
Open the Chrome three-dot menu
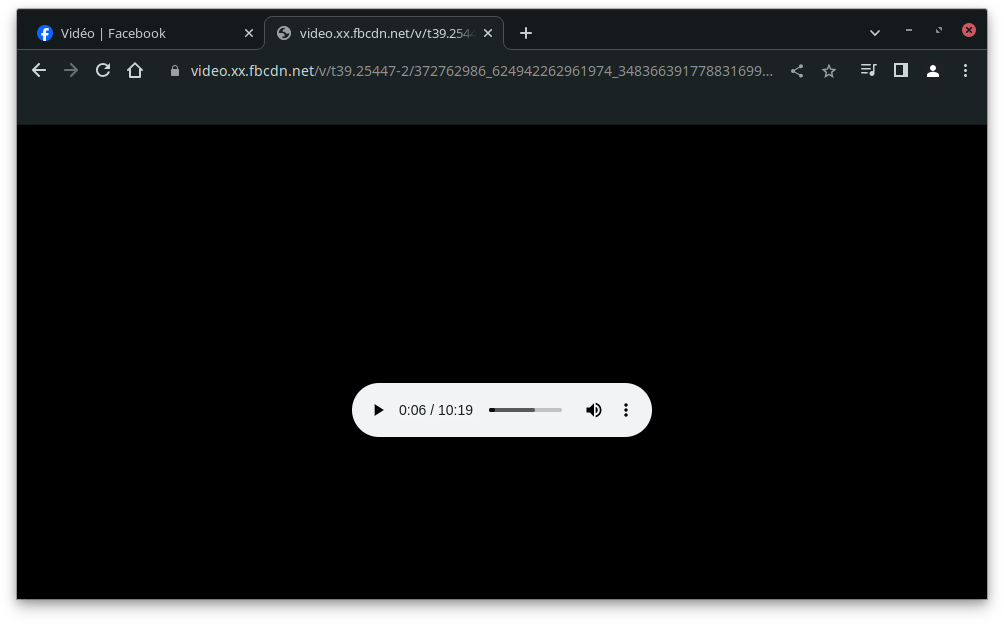965,71
